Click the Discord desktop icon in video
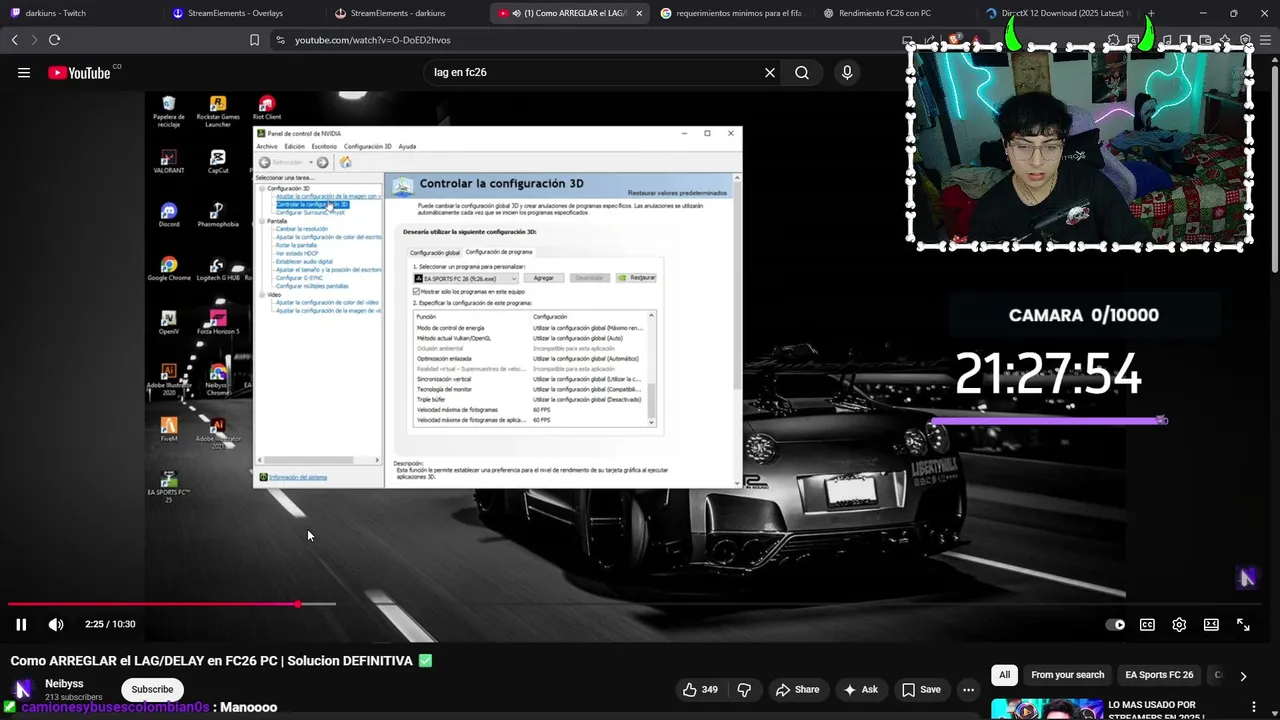 [x=169, y=215]
